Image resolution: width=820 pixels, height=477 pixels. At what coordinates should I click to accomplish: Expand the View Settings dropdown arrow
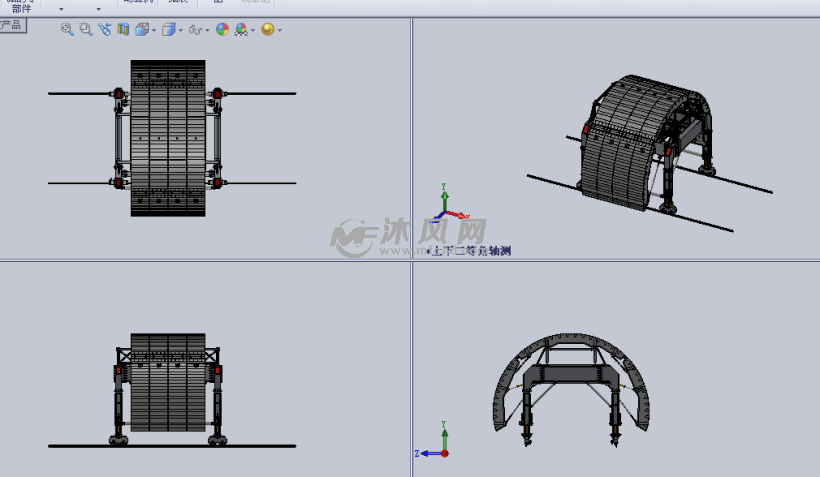pos(279,31)
